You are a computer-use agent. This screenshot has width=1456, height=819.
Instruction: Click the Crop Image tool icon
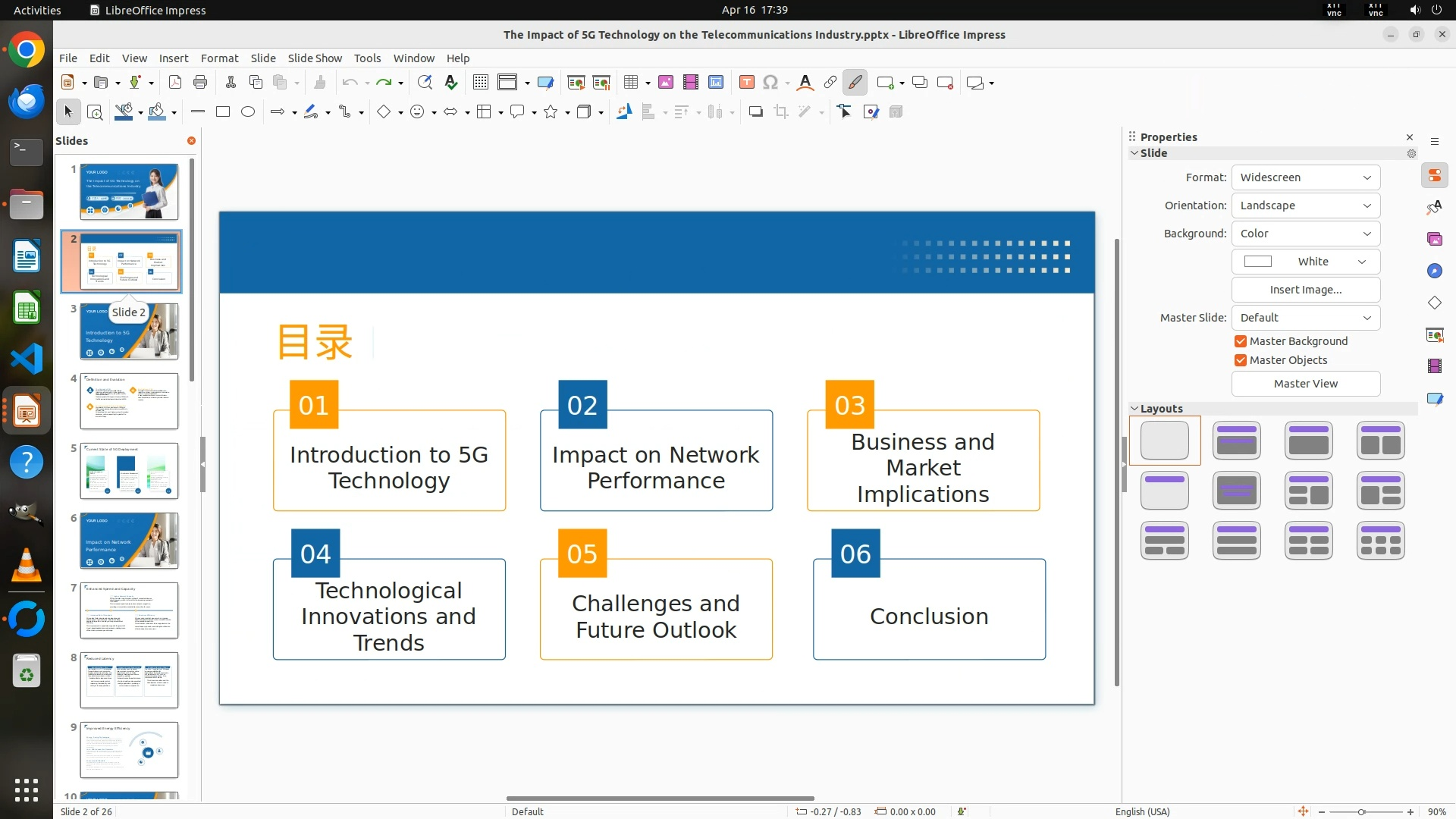coord(781,112)
